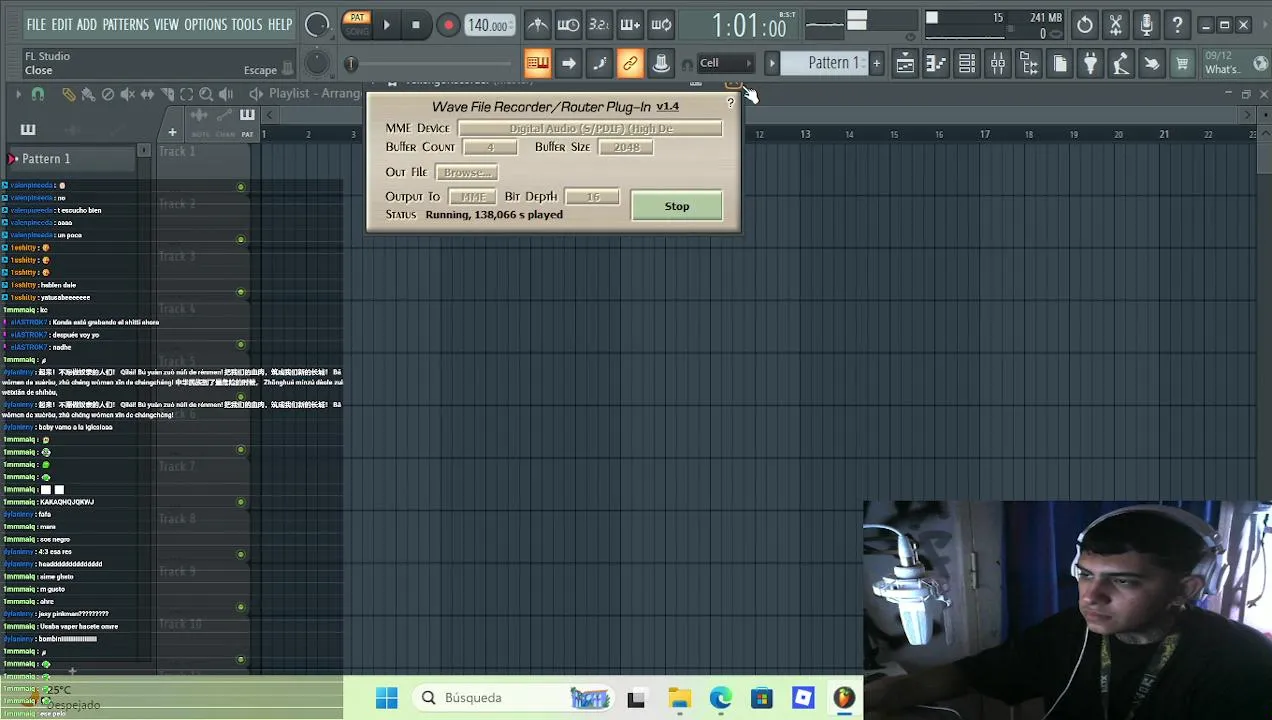Open the TOOLS menu
The width and height of the screenshot is (1272, 720).
(x=247, y=24)
